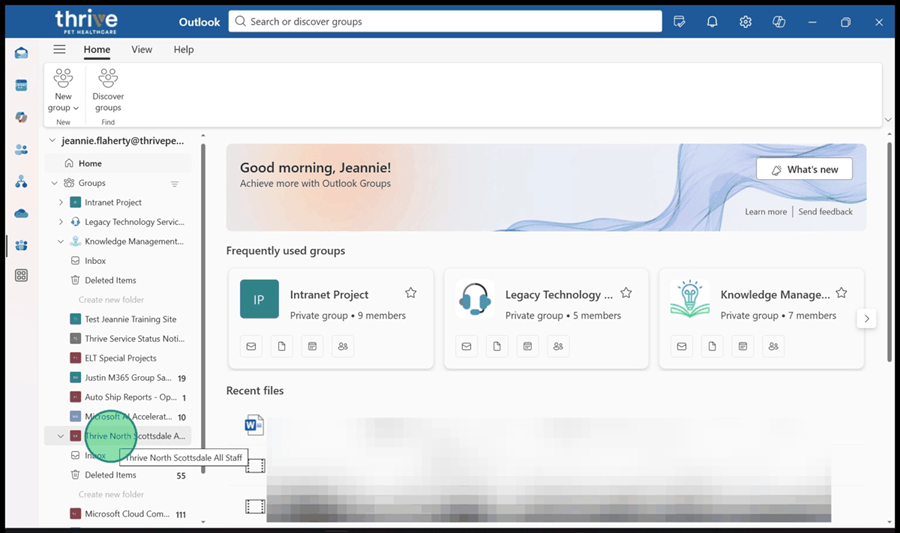
Task: Open the Calendar app in left rail
Action: pos(21,85)
